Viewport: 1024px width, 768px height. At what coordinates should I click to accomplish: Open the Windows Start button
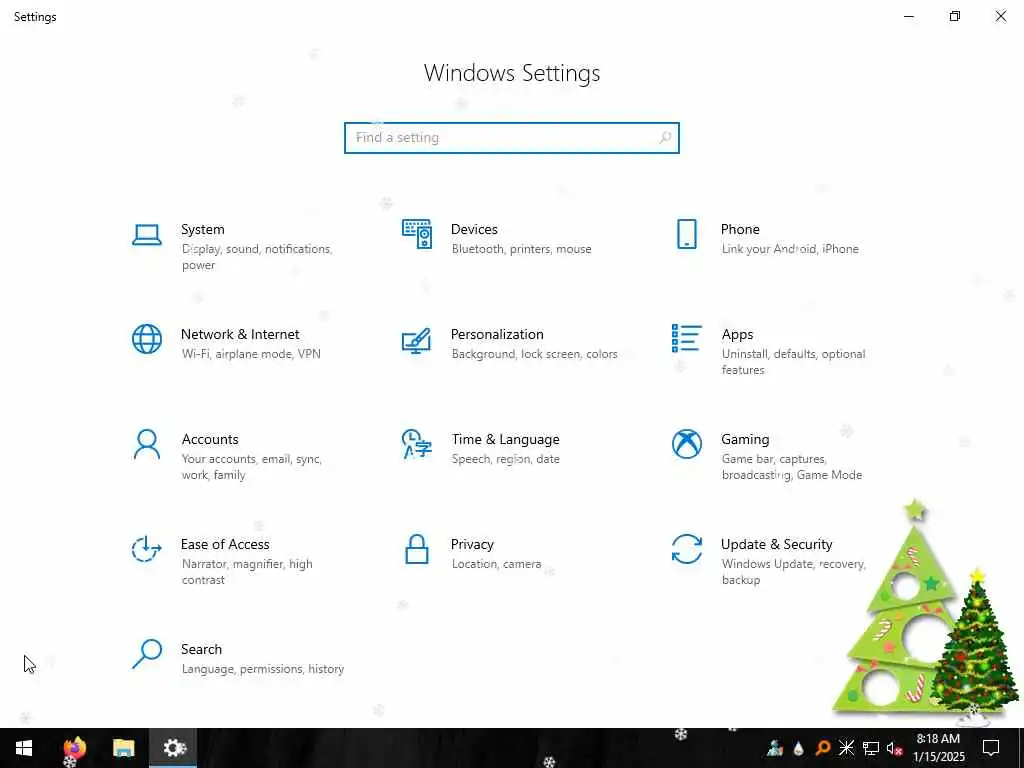(24, 748)
